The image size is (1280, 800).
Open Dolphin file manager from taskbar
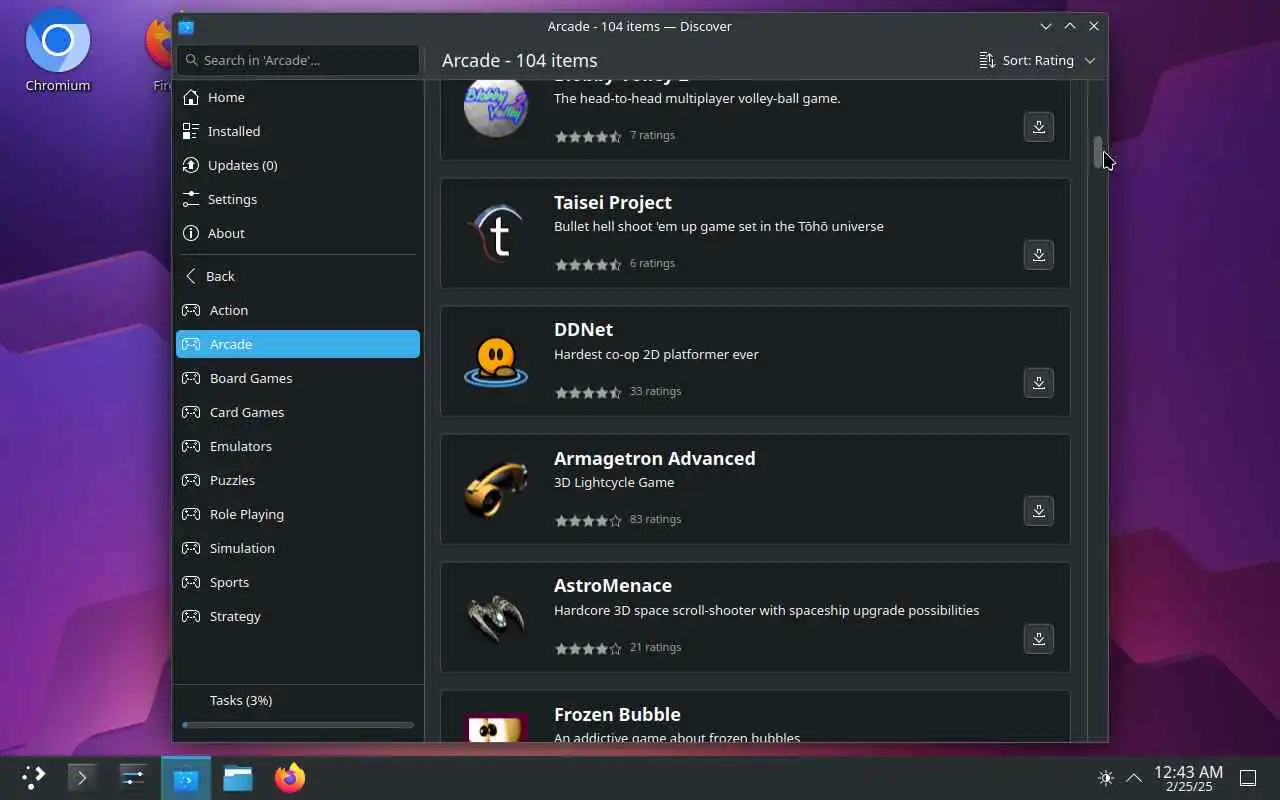click(238, 777)
